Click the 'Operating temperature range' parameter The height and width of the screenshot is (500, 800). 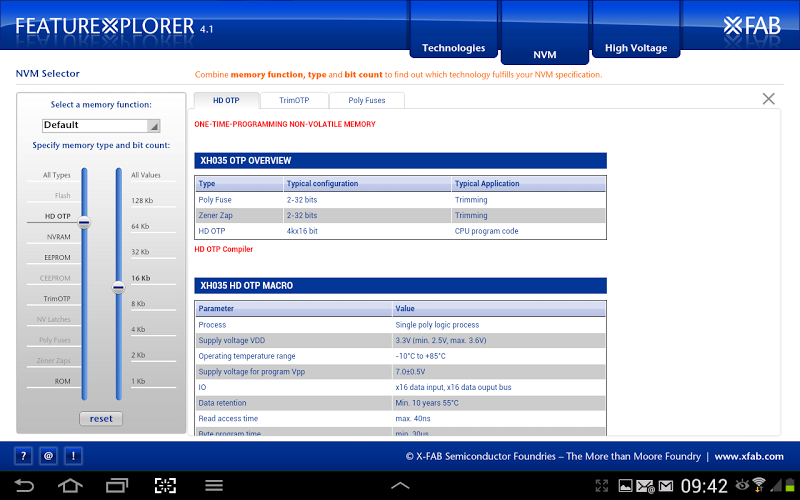[x=247, y=356]
